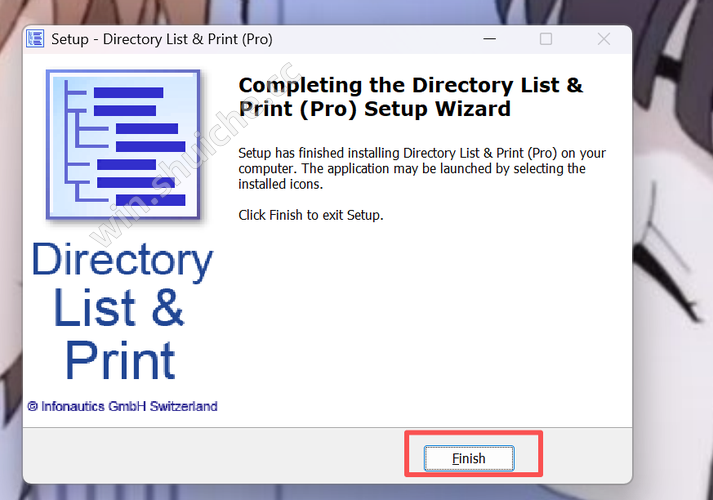Open the Setup system menu icon in title bar
Screen dimensions: 713x500
click(x=36, y=39)
